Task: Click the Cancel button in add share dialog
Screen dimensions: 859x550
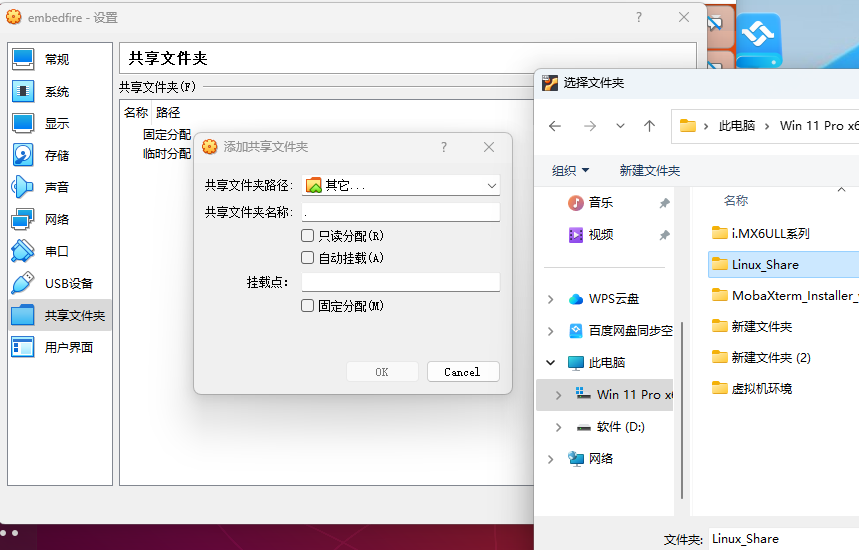Action: [x=463, y=371]
